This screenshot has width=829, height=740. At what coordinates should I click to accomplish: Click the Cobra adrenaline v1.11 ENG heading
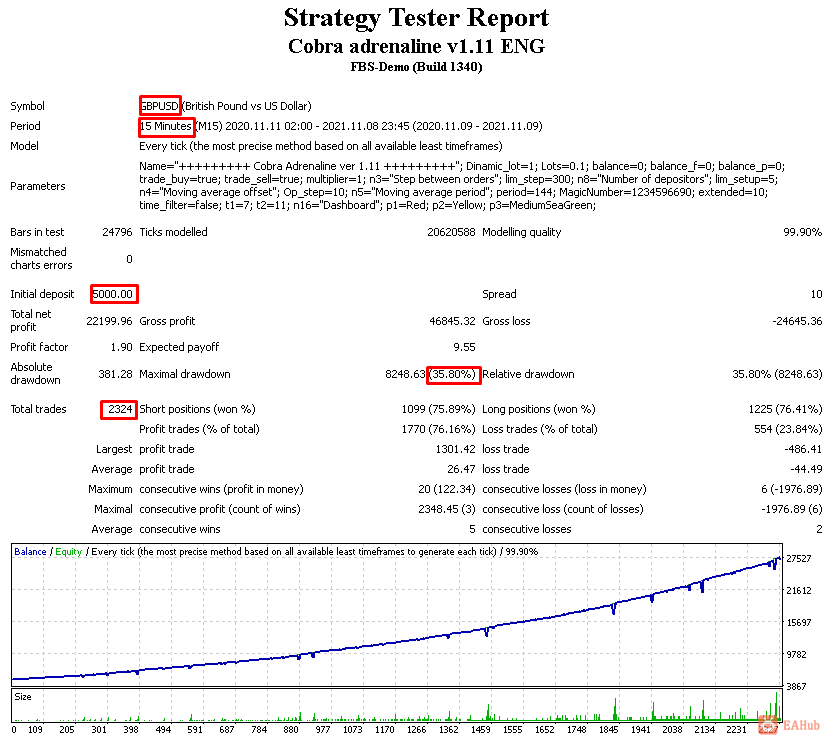(x=416, y=46)
